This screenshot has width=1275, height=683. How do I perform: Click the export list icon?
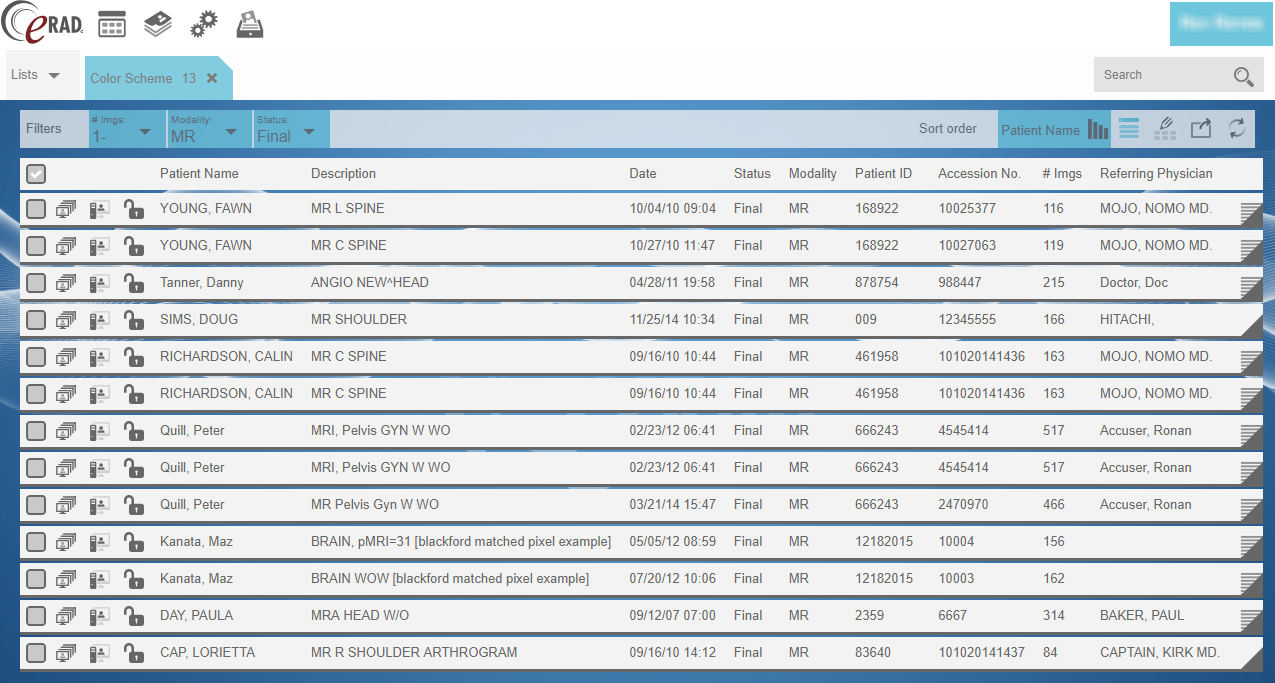click(1201, 129)
